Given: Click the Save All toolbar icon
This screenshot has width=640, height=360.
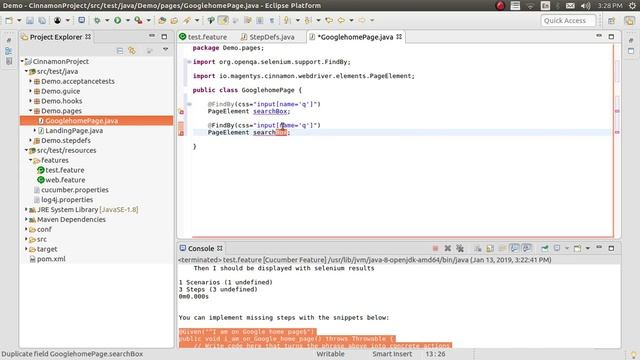Looking at the screenshot, I should point(42,20).
